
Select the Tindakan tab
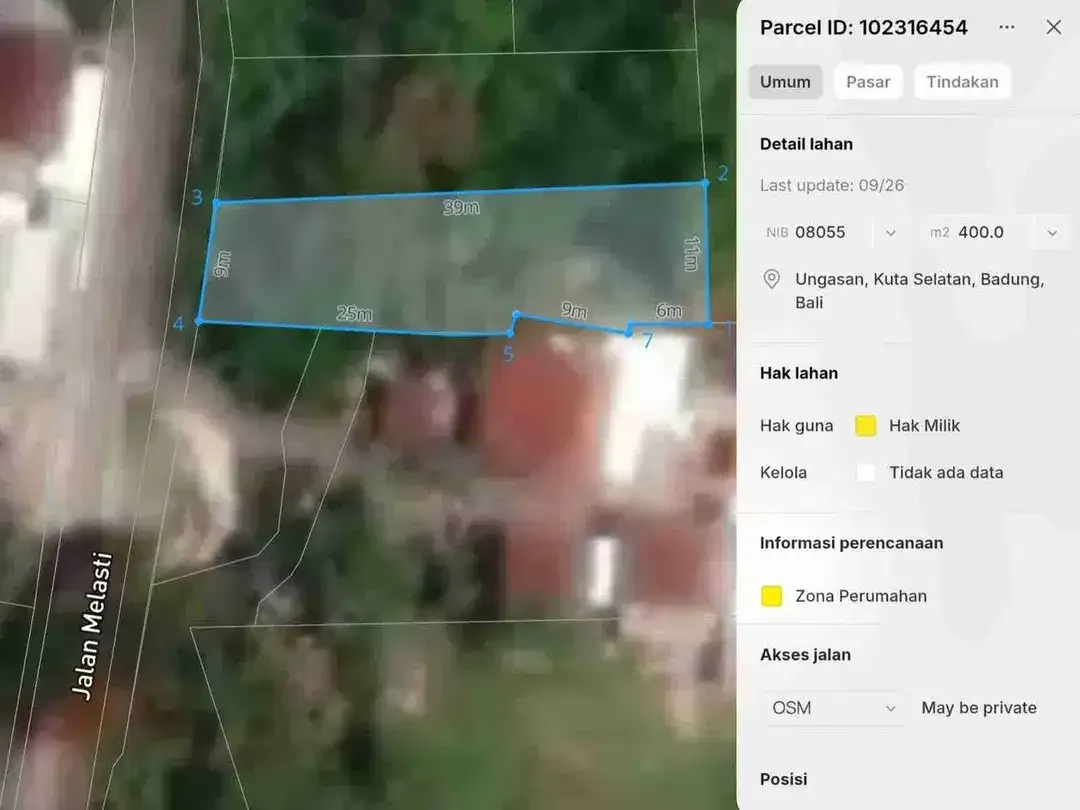coord(962,82)
